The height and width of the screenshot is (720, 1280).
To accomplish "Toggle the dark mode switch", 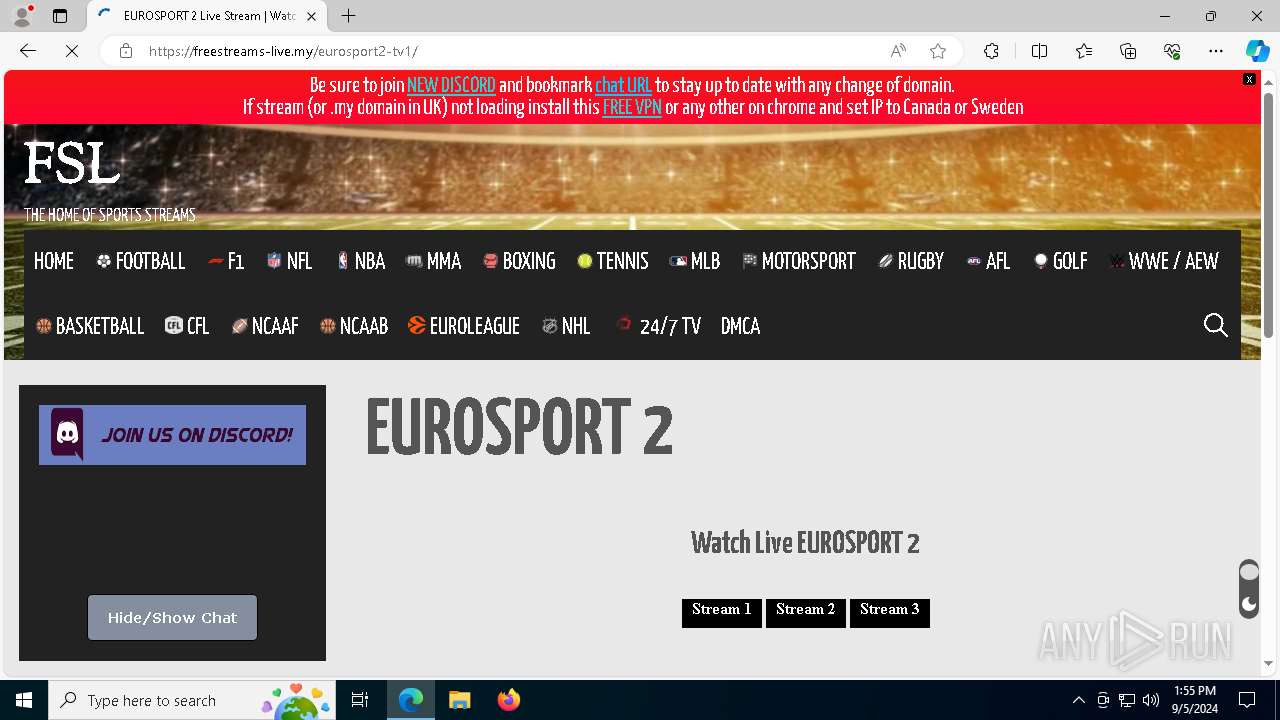I will click(x=1249, y=589).
